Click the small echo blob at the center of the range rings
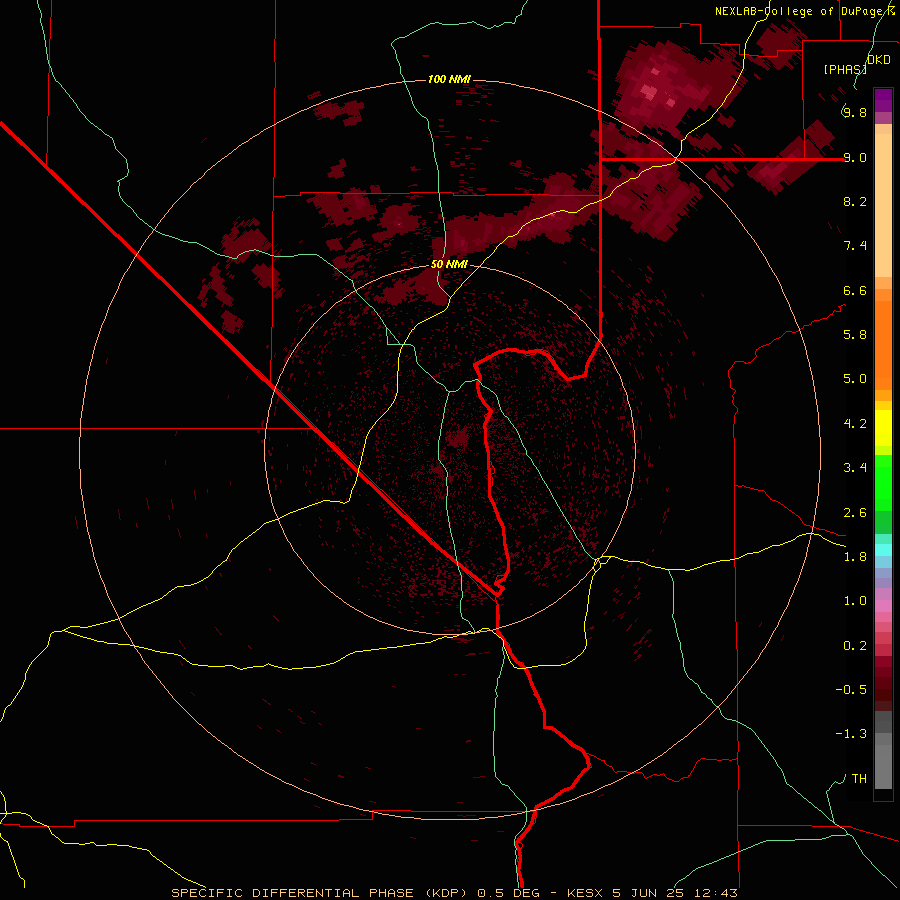 [x=458, y=439]
